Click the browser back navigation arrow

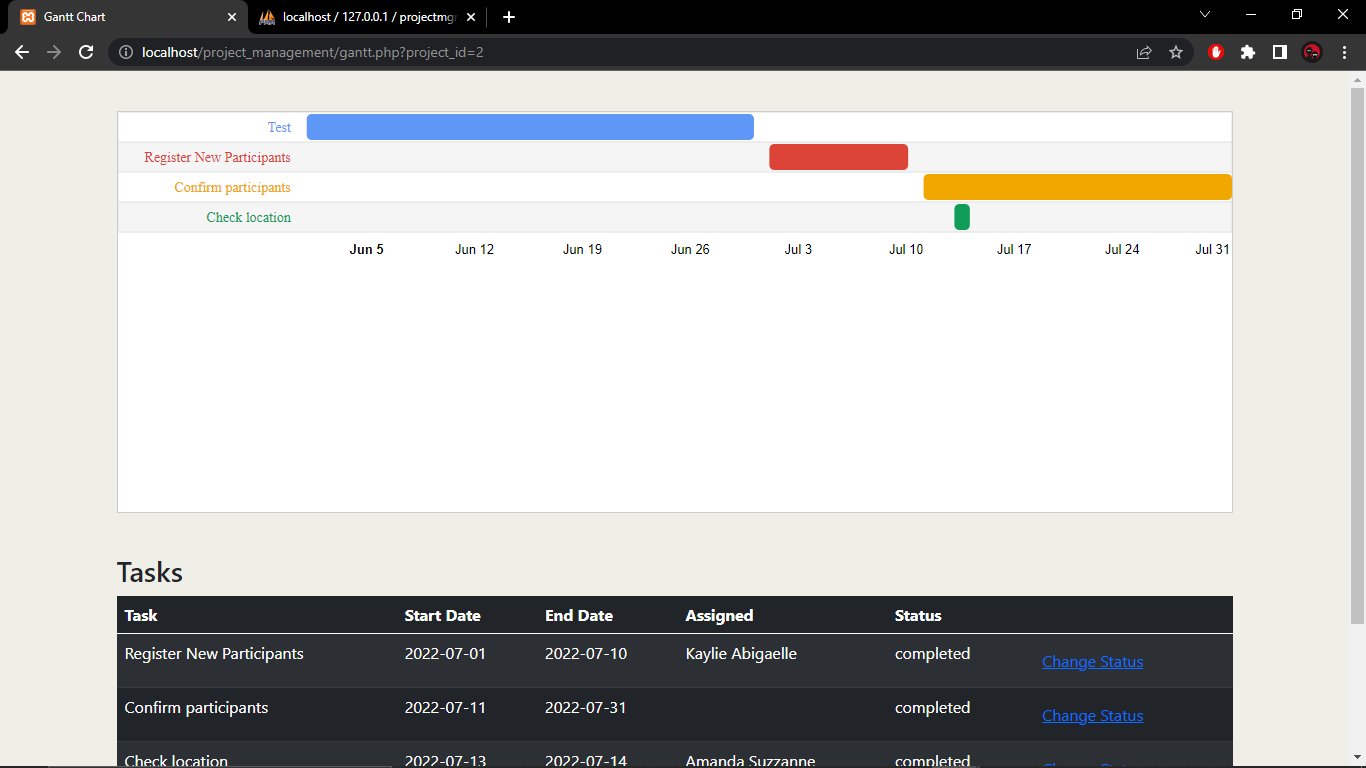21,52
